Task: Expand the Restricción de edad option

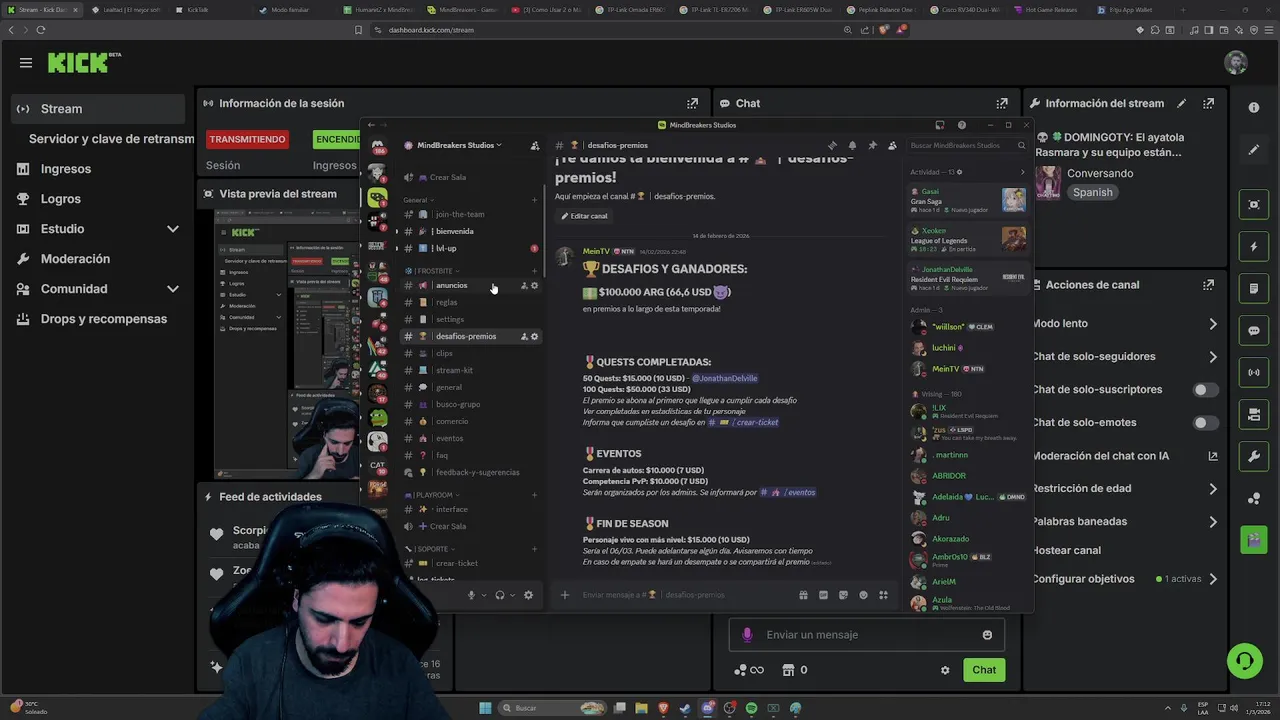Action: 1213,489
